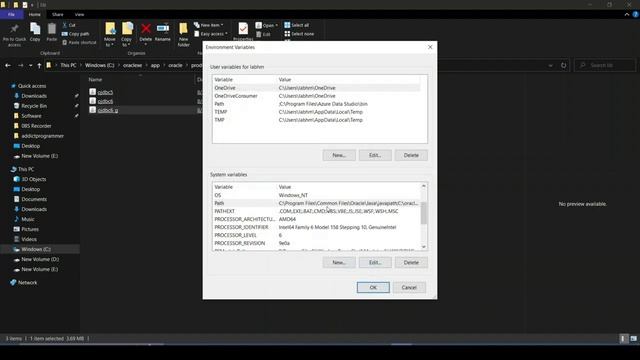
Task: Open the New item dropdown
Action: pos(209,25)
